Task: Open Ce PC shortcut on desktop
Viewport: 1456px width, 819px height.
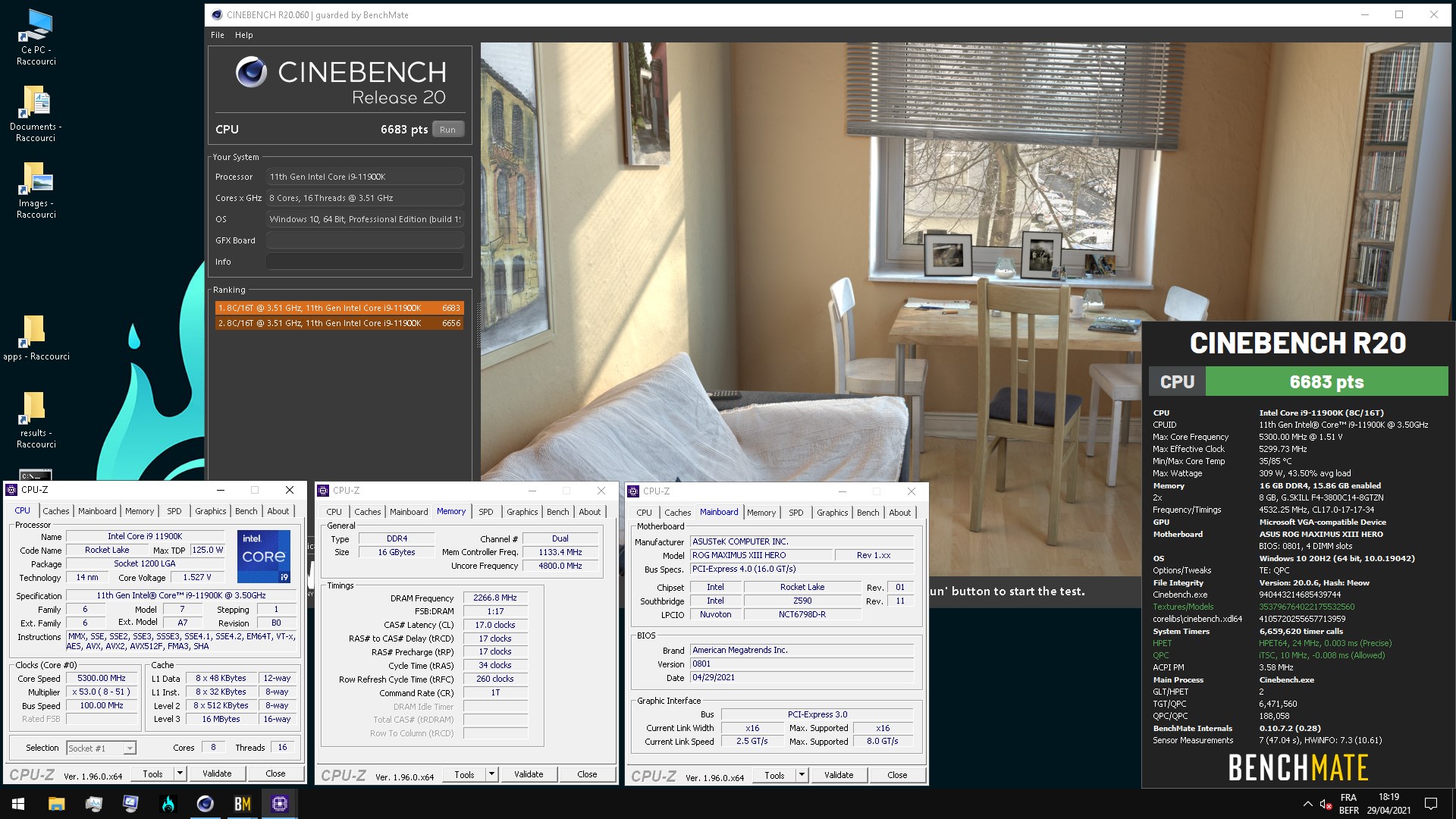Action: click(x=36, y=37)
